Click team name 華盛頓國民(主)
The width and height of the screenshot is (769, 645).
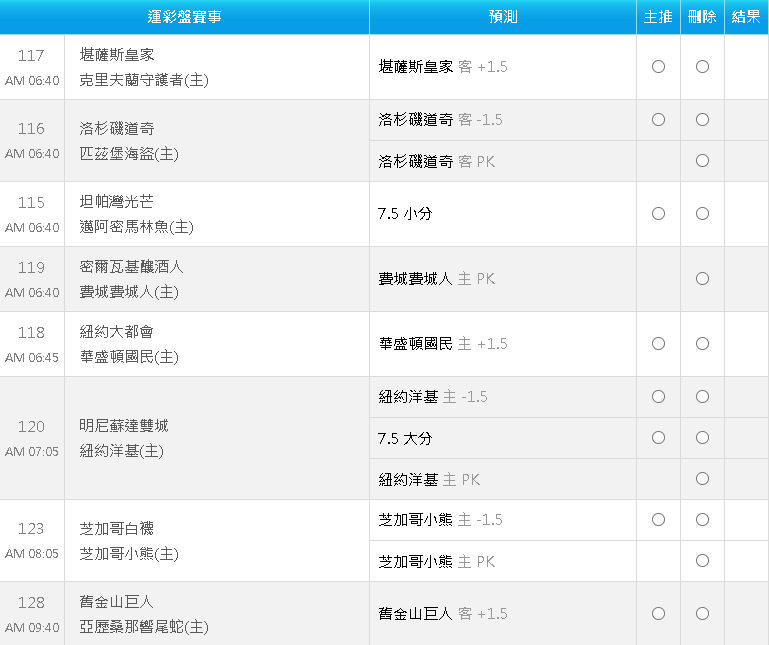(129, 357)
